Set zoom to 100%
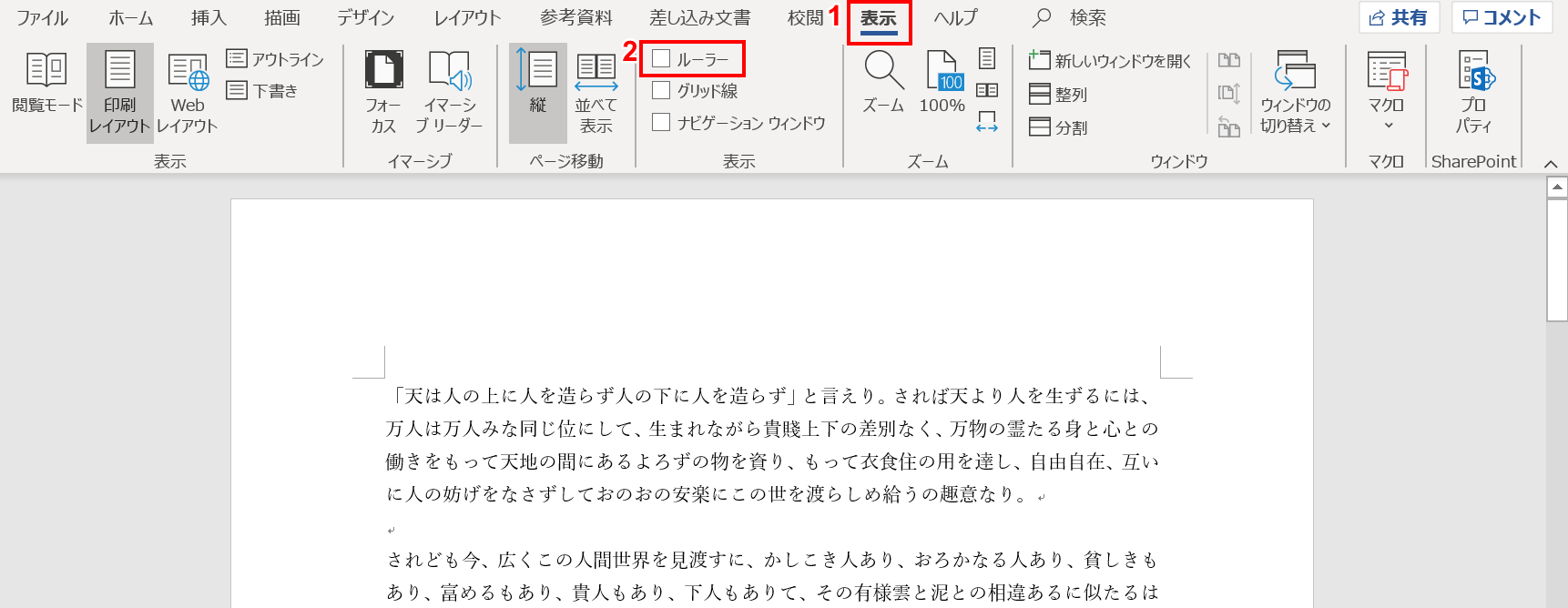 tap(942, 83)
